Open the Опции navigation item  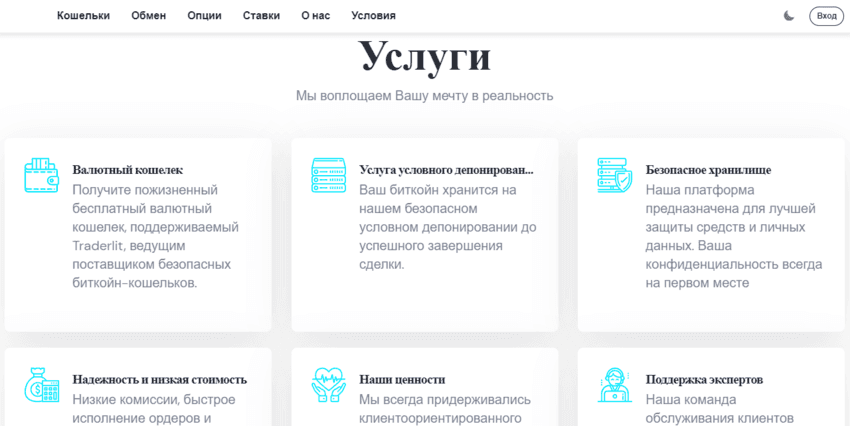204,16
